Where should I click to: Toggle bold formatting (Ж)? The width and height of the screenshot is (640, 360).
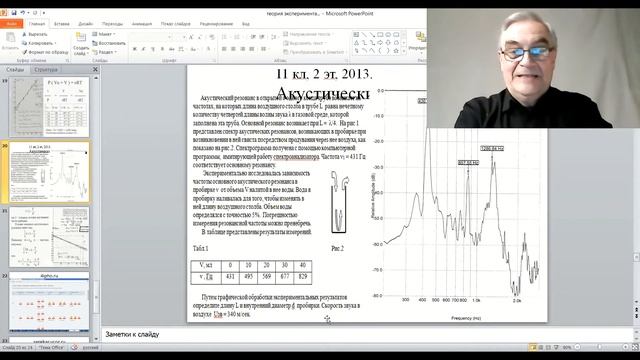point(135,49)
